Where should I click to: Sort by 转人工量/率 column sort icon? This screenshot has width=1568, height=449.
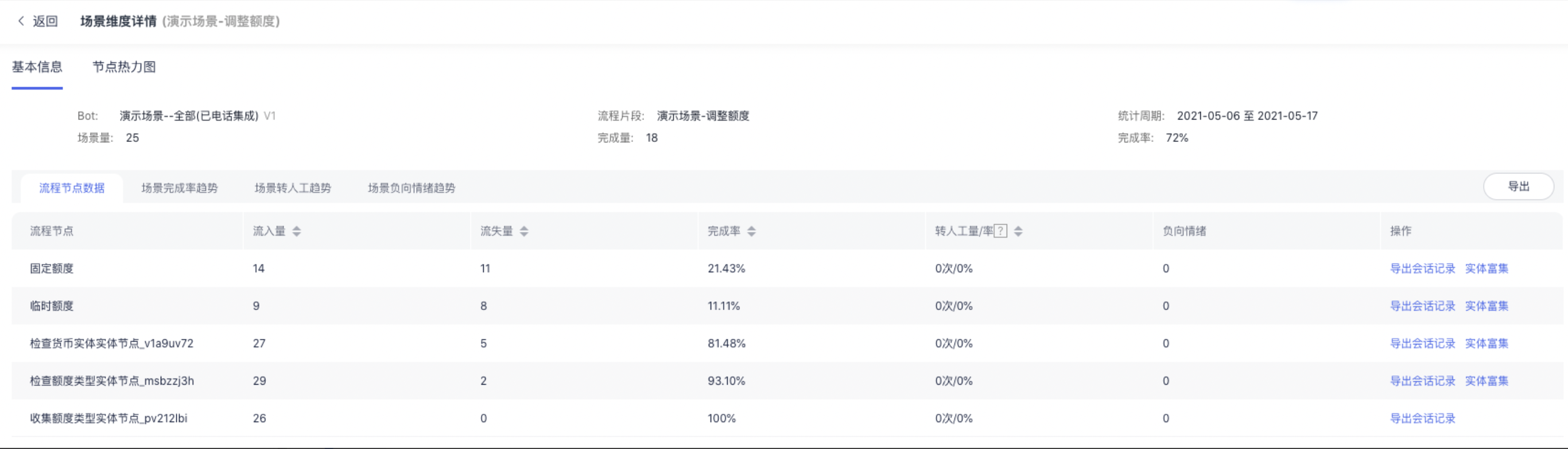click(x=1018, y=231)
